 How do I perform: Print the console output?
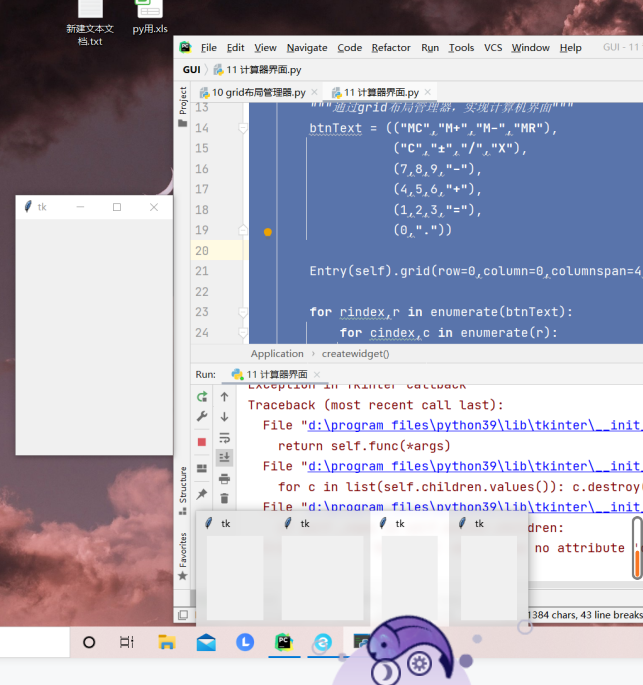click(225, 479)
